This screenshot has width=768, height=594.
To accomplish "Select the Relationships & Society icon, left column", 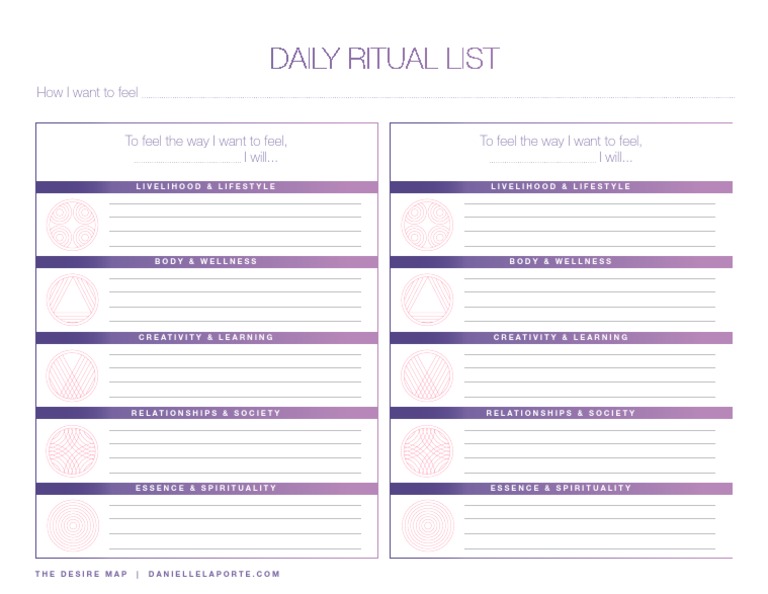I will pos(72,450).
